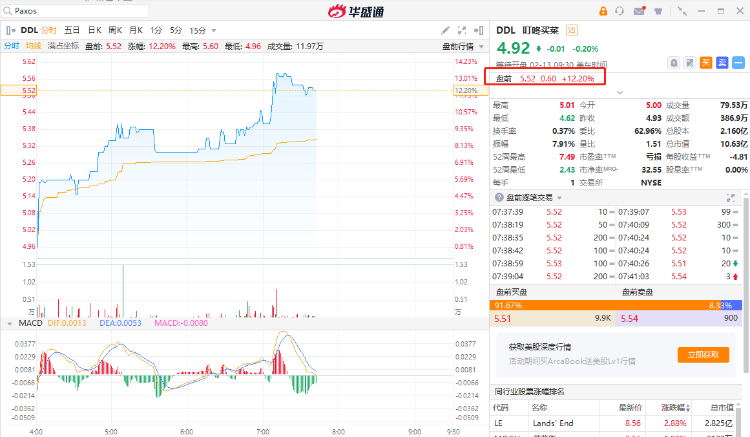Click the 同行业股票涨幅排名 heading
This screenshot has height=437, width=750.
[x=529, y=392]
